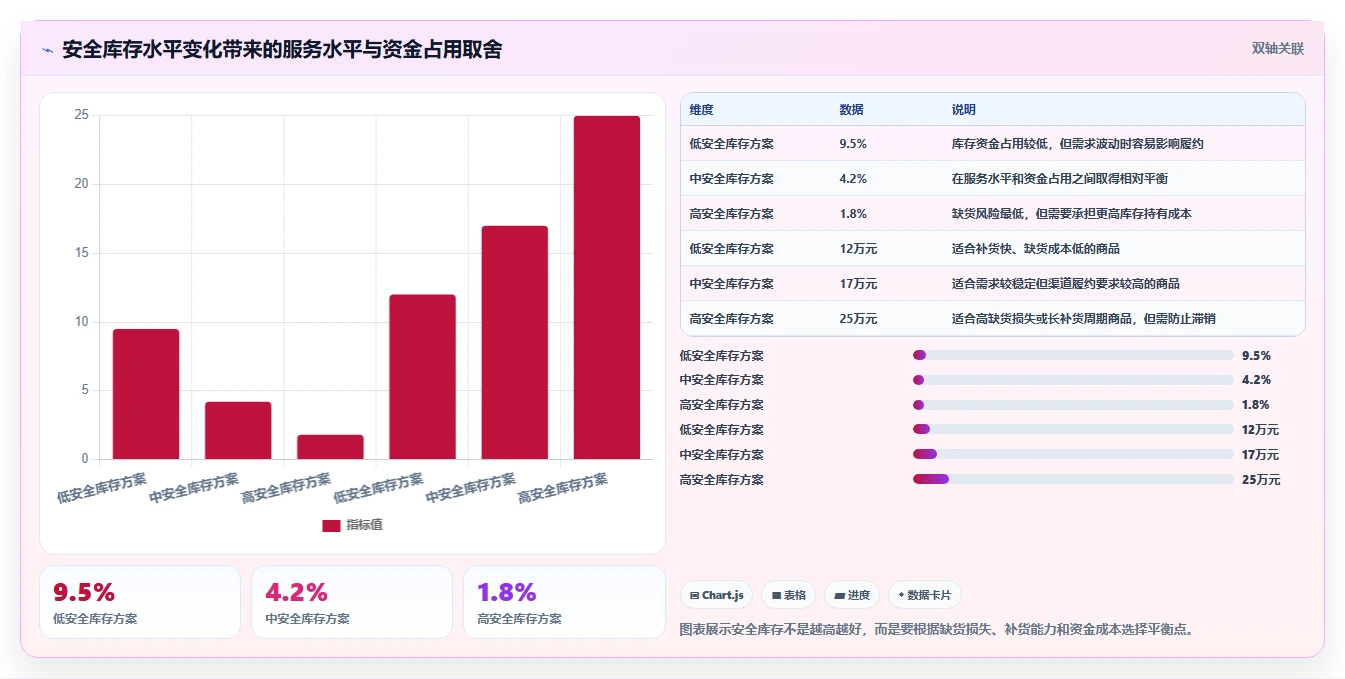Click the progress bar labeled 4.2%
This screenshot has width=1345, height=679.
point(1073,380)
